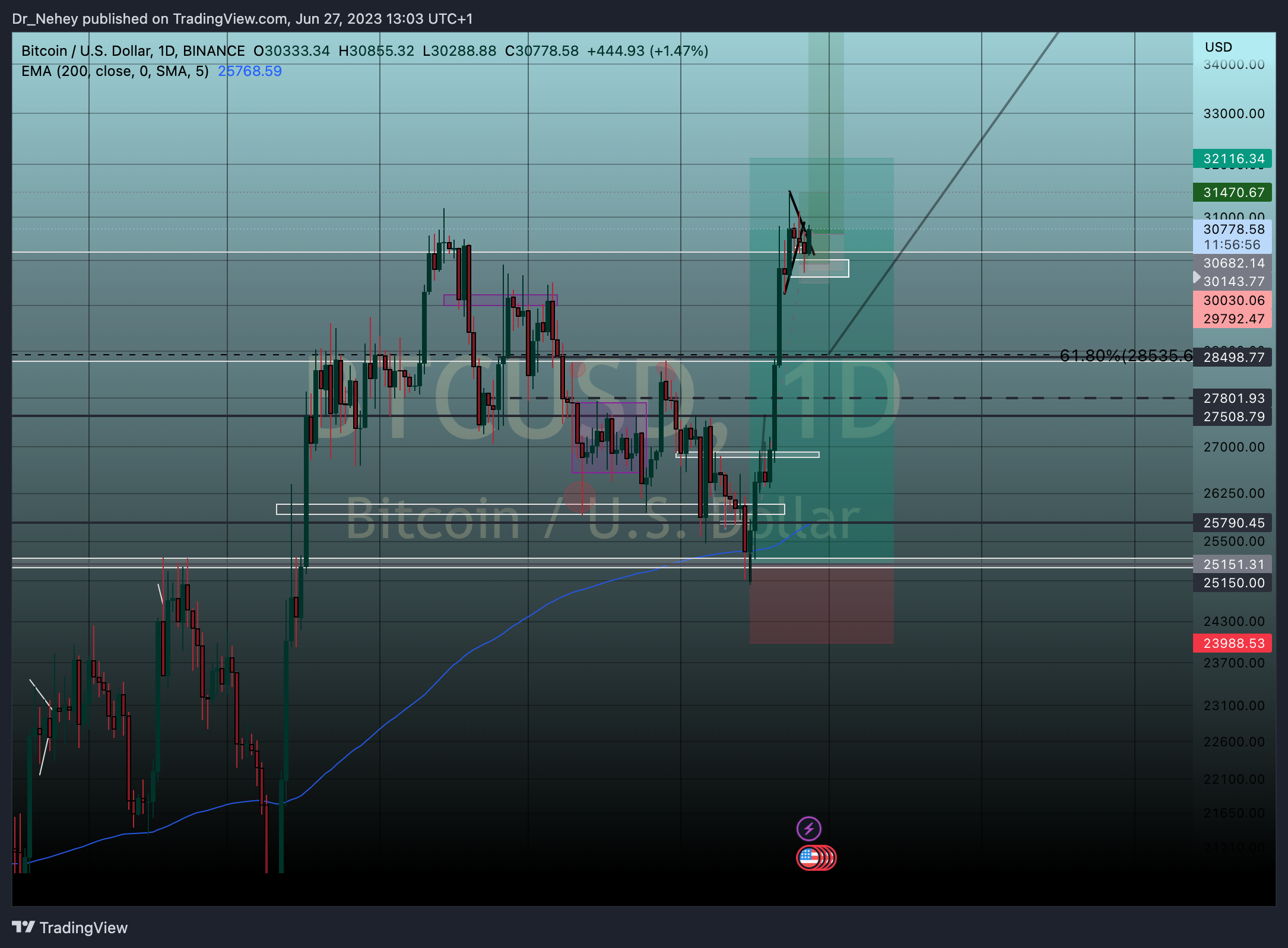Click the Dr_Nehey published header text
This screenshot has width=1288, height=948.
[242, 19]
